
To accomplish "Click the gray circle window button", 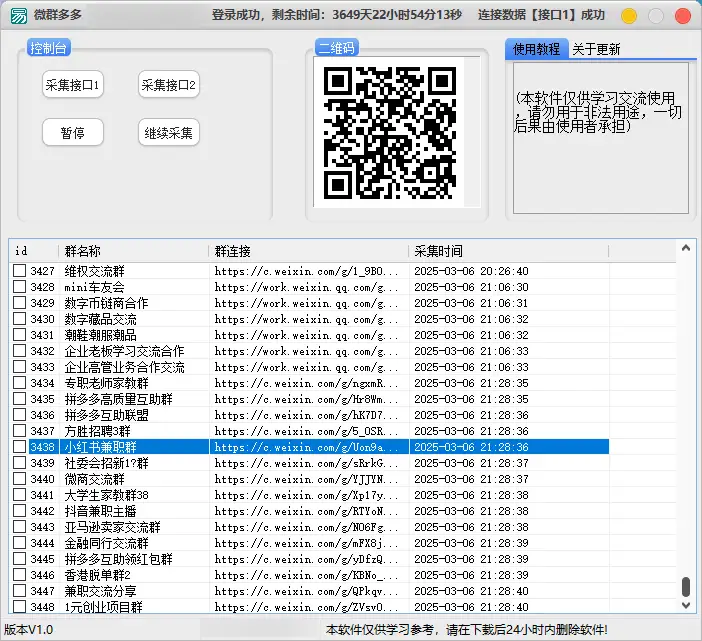I will 656,16.
